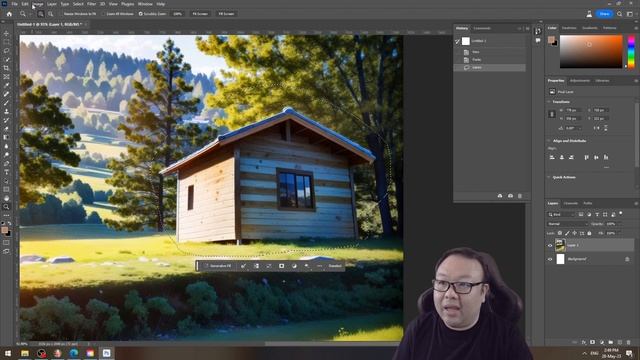Switch to the Swatches tab
The height and width of the screenshot is (360, 640).
click(569, 28)
